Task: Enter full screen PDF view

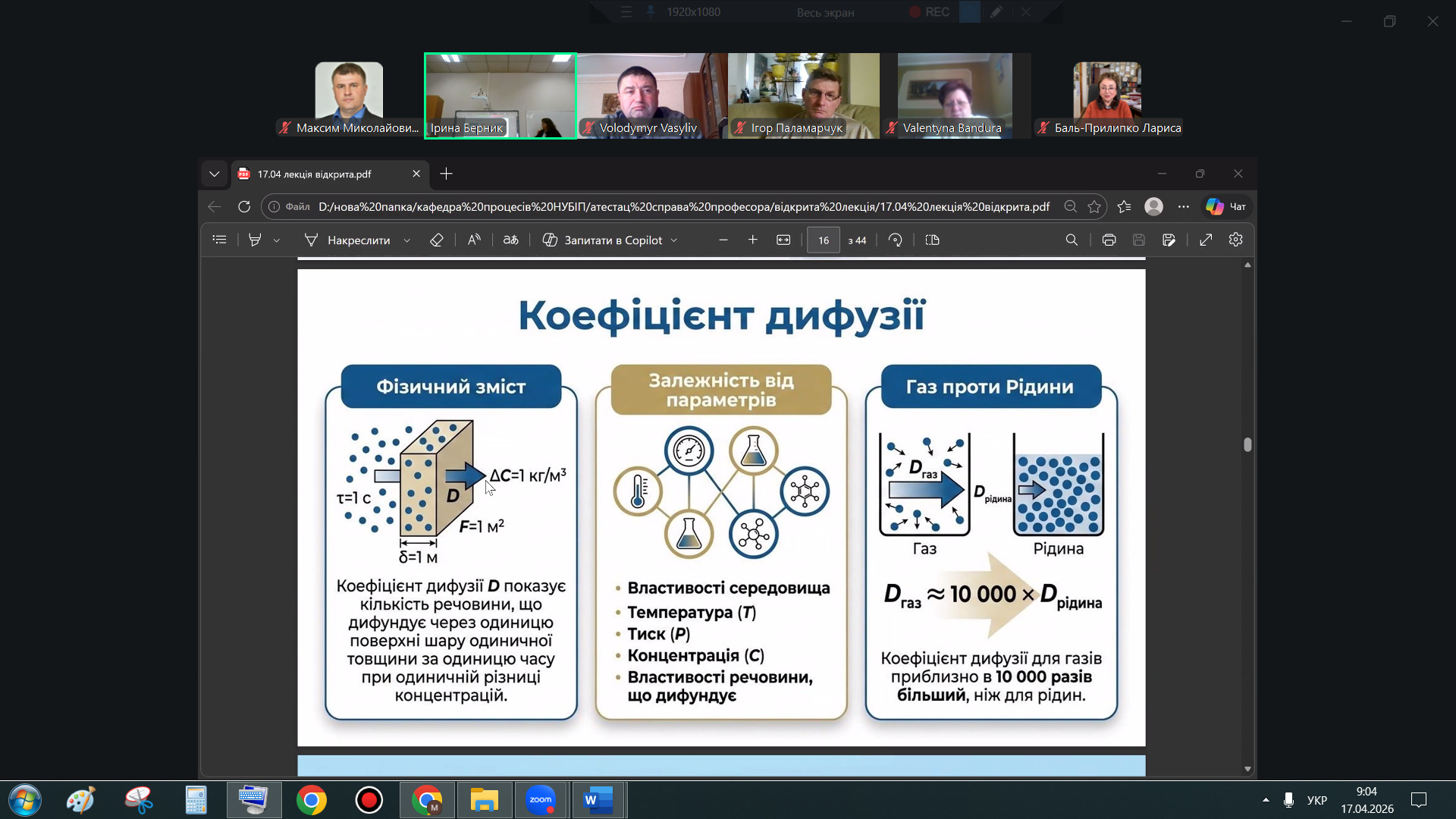Action: (1206, 240)
